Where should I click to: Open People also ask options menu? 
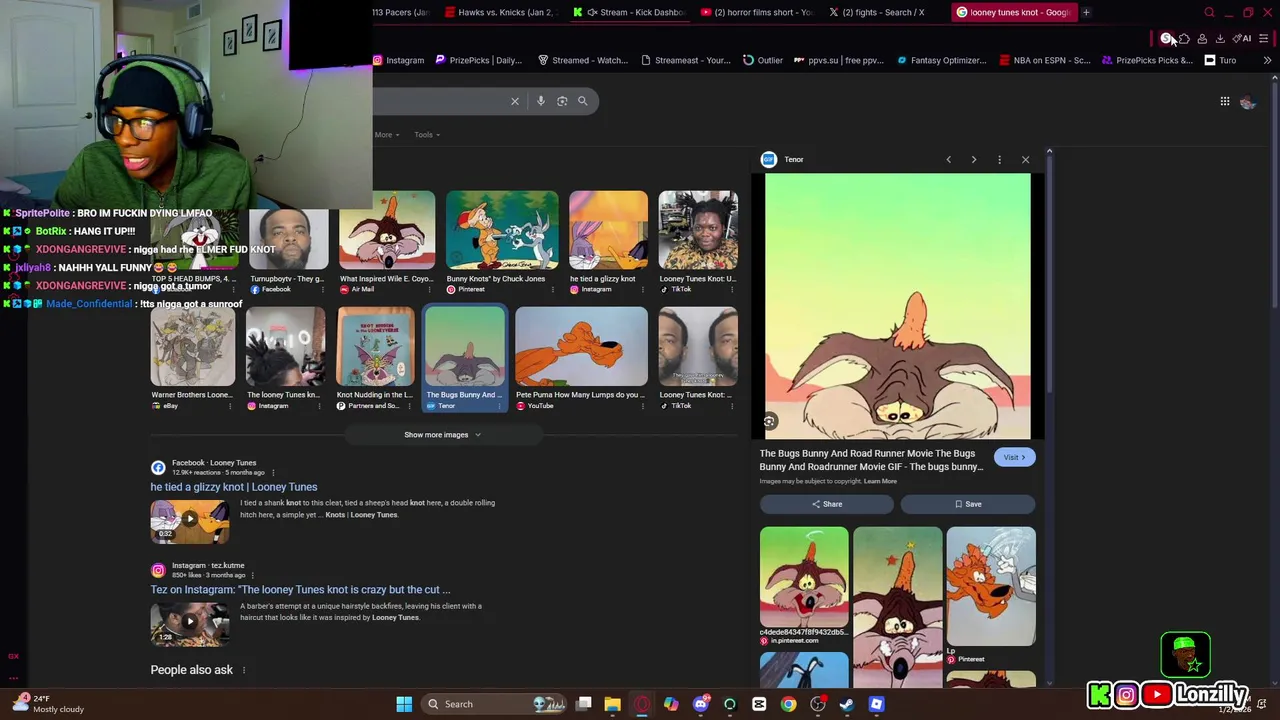pyautogui.click(x=243, y=670)
